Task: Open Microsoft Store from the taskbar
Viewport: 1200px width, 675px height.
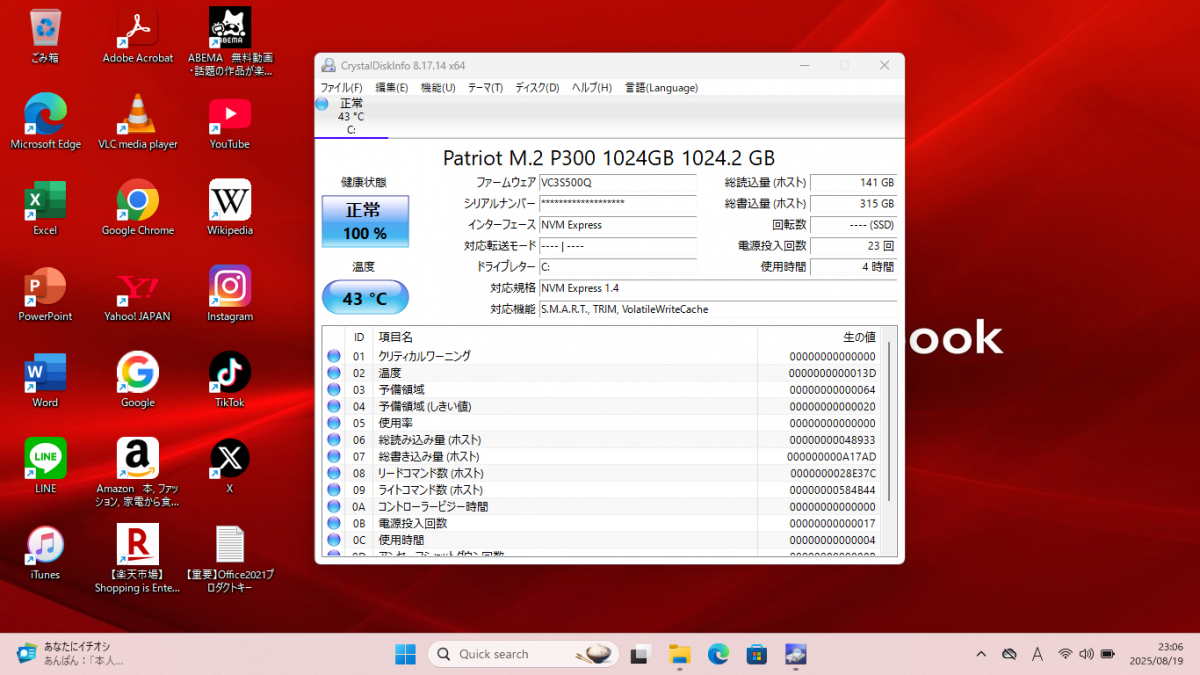Action: point(757,654)
